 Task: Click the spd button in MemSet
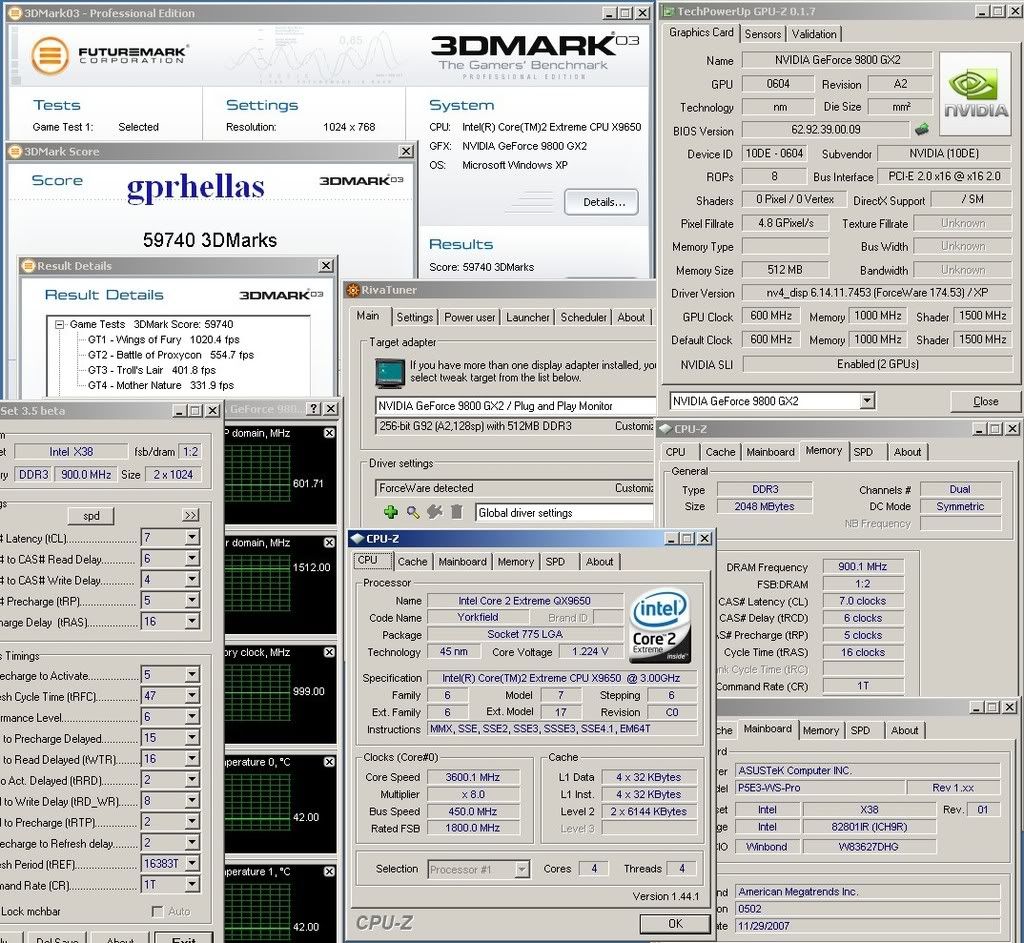pyautogui.click(x=91, y=515)
